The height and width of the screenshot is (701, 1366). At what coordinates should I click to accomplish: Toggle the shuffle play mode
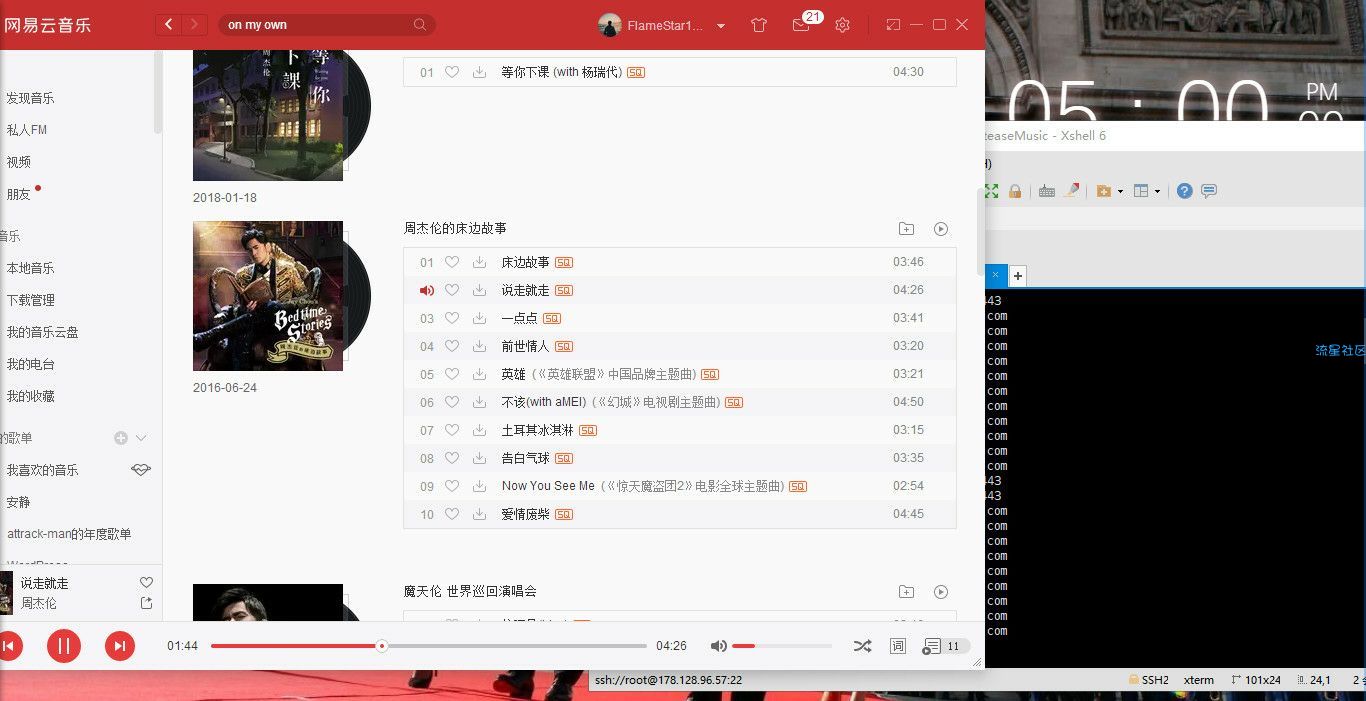pos(862,646)
